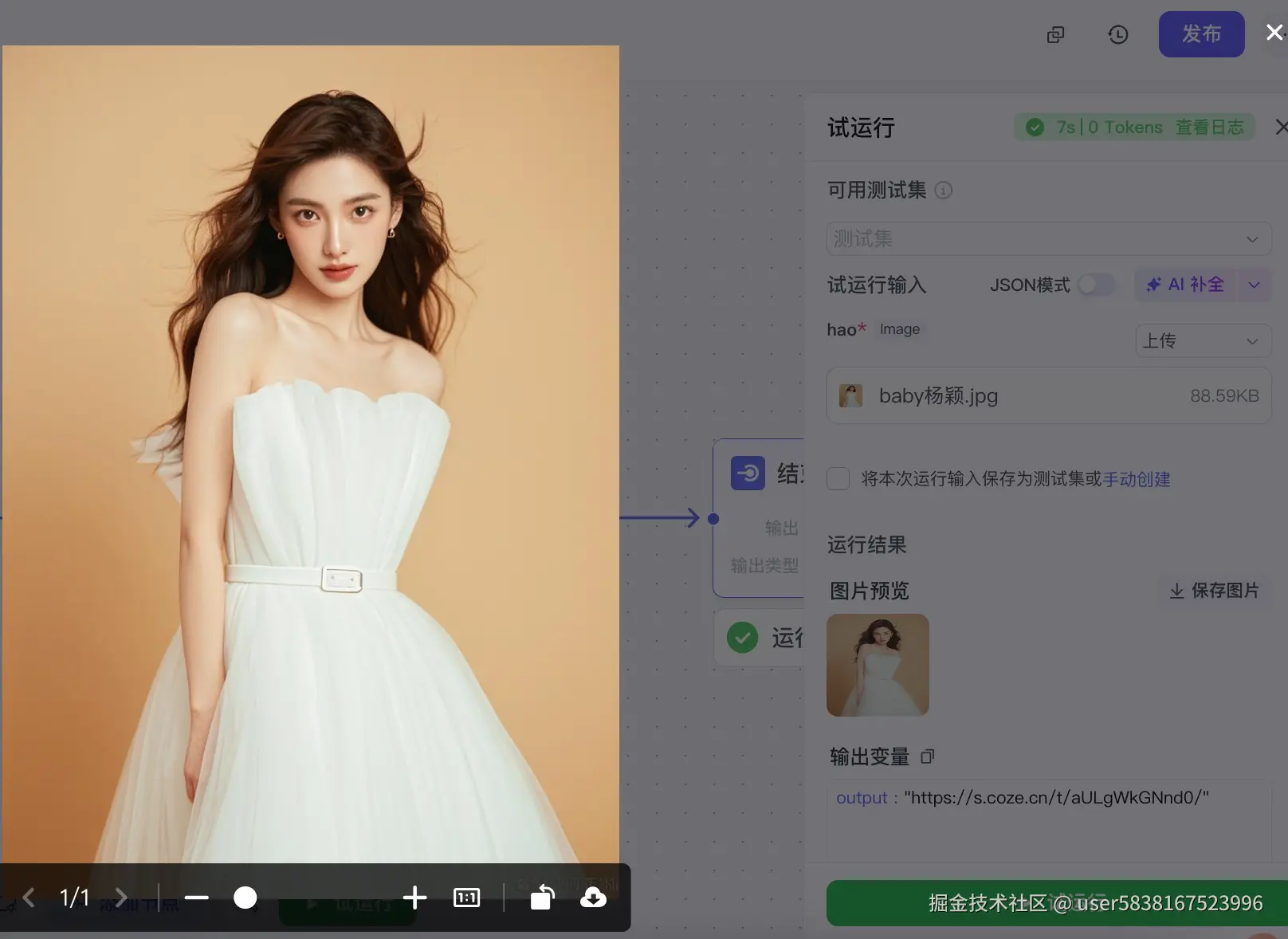The height and width of the screenshot is (939, 1288).
Task: Close the 试运行 panel
Action: [1281, 127]
